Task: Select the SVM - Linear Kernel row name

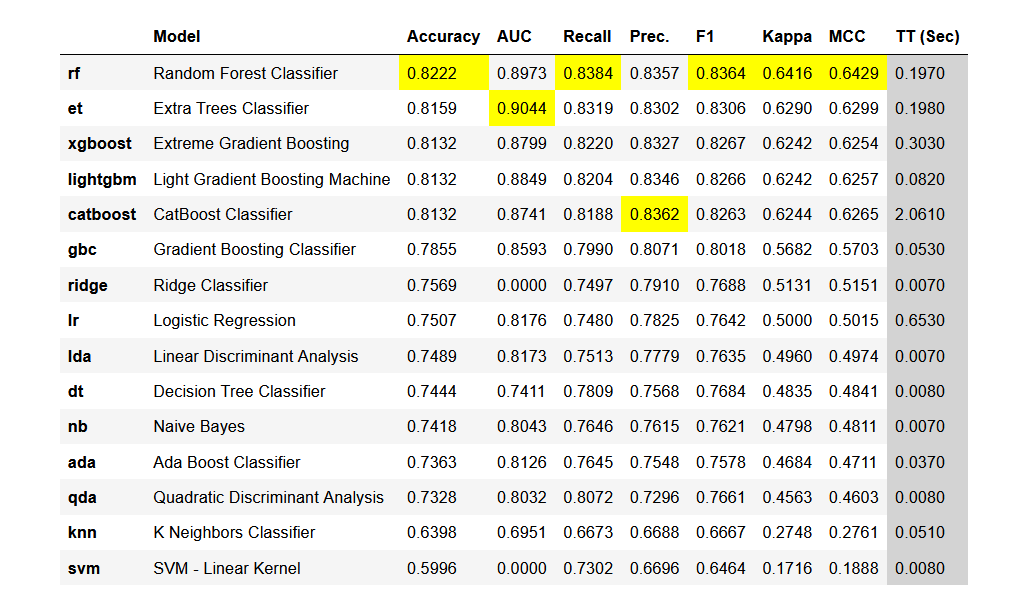Action: point(227,568)
